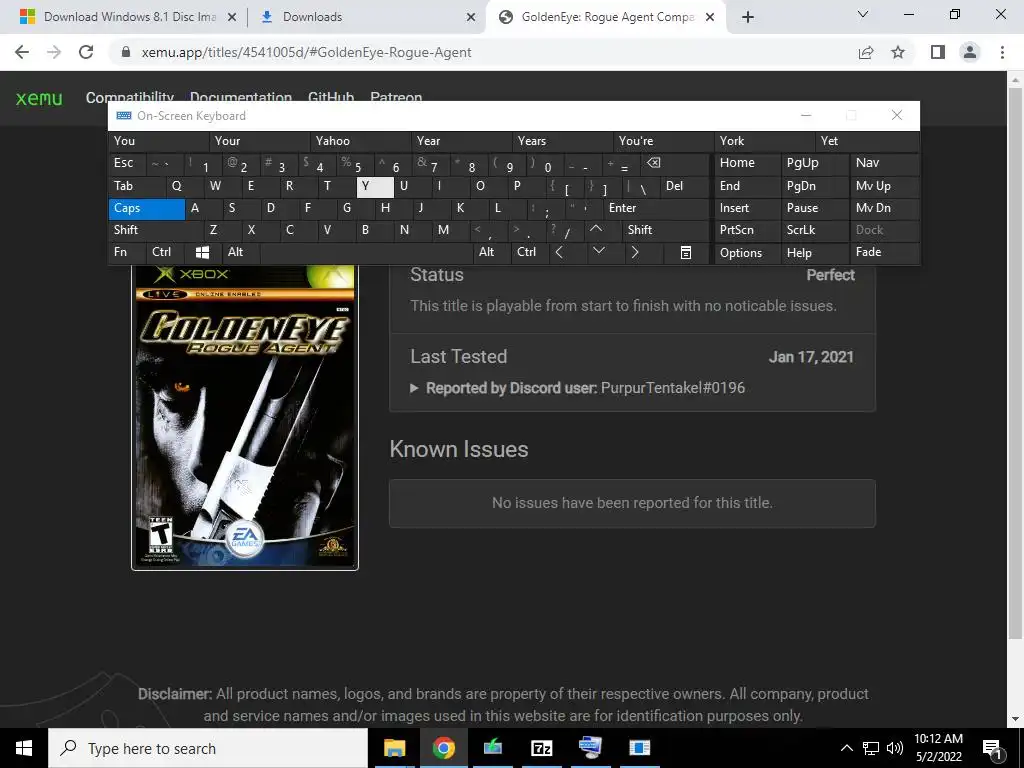Click the PrtScn key
Image resolution: width=1024 pixels, height=768 pixels.
click(748, 230)
